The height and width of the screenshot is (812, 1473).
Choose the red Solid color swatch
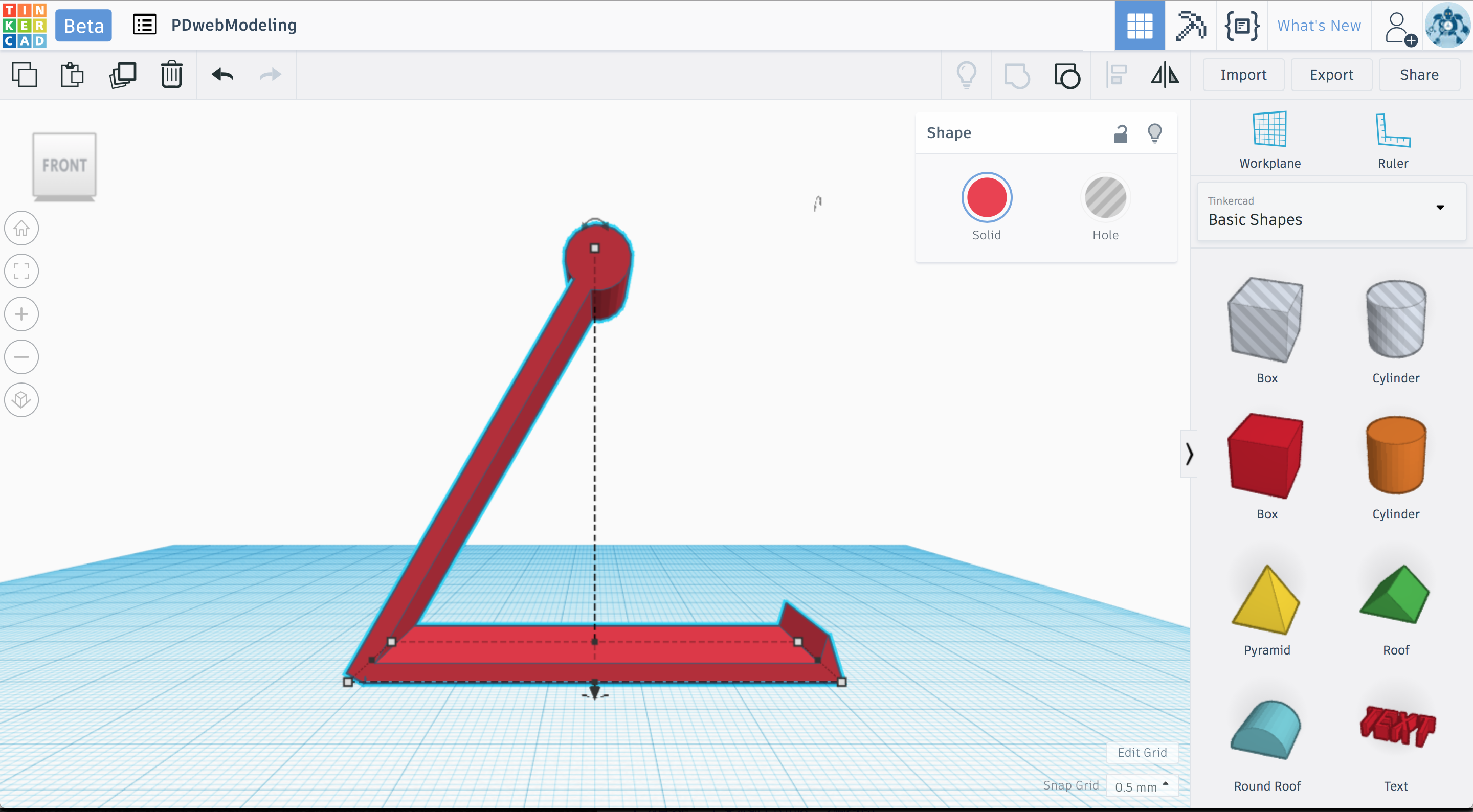tap(987, 198)
